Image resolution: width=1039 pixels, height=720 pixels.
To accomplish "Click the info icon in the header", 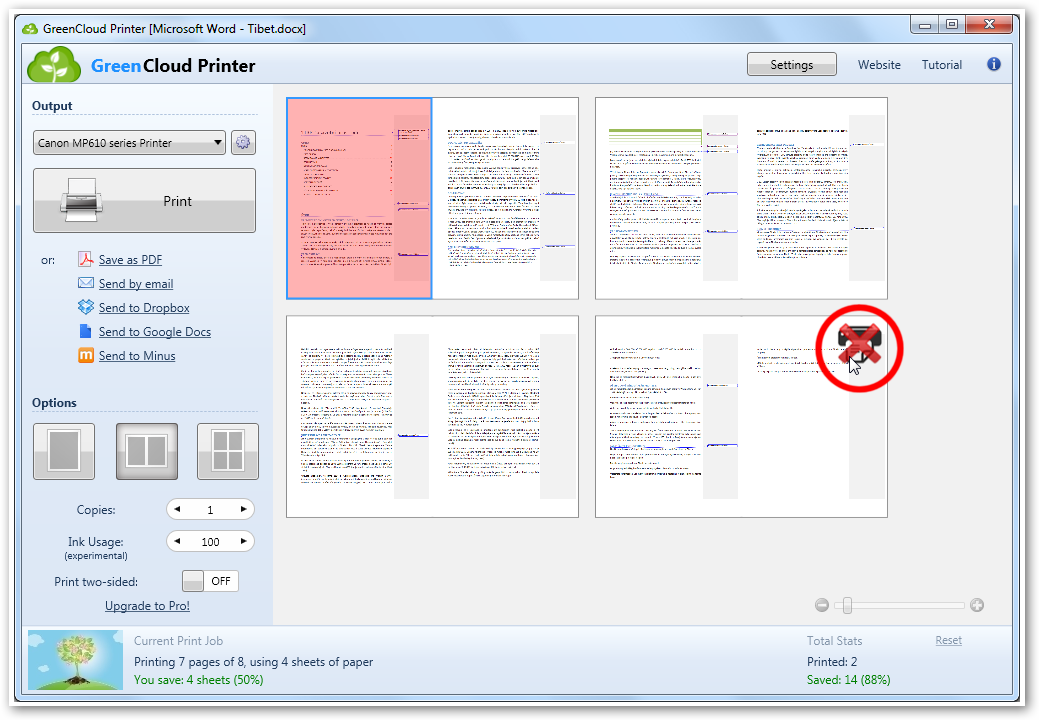I will click(x=993, y=64).
